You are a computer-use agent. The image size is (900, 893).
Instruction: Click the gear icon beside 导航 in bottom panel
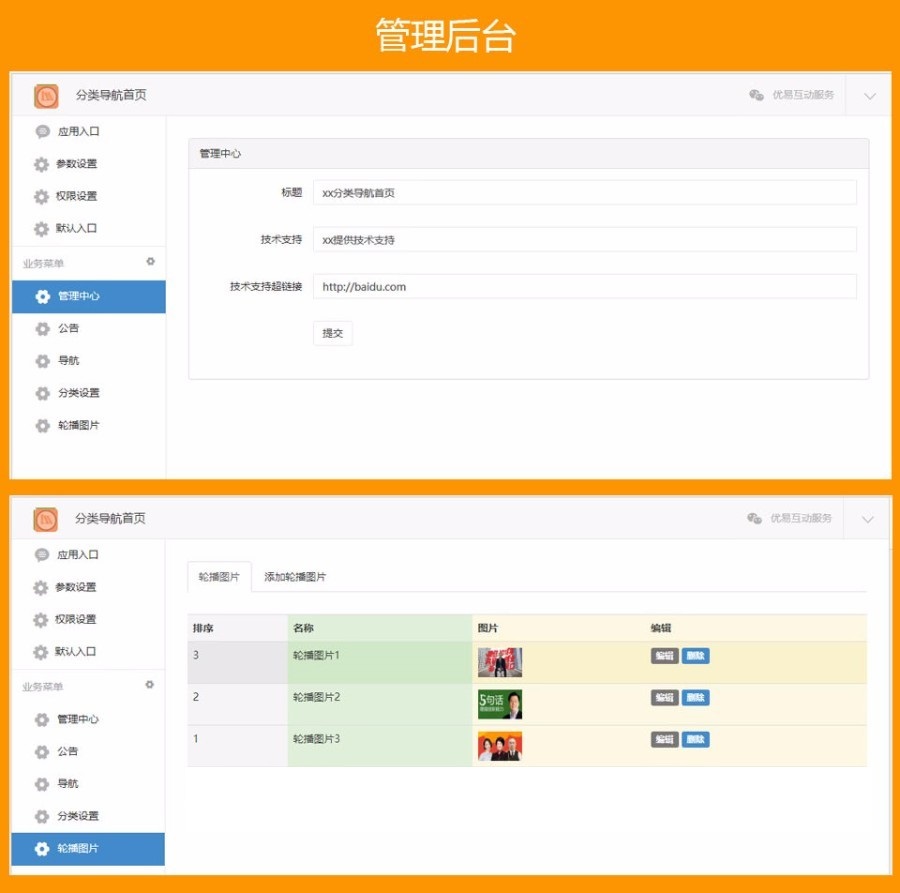pyautogui.click(x=41, y=784)
